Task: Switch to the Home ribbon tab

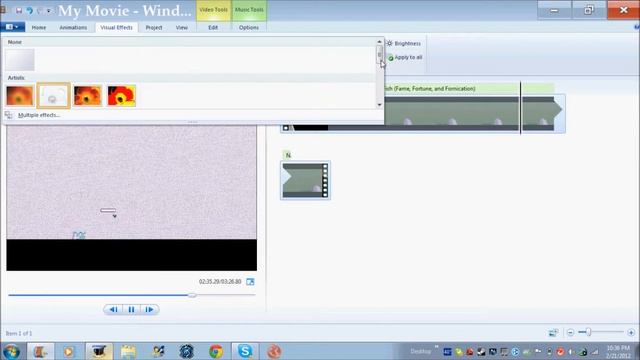Action: (x=39, y=27)
